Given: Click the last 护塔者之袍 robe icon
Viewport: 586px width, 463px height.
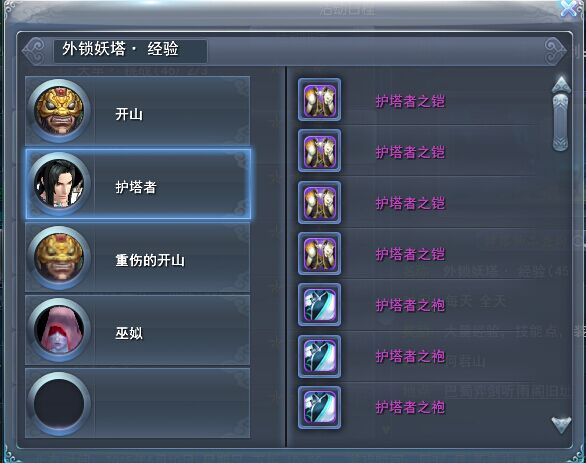Looking at the screenshot, I should pyautogui.click(x=320, y=408).
